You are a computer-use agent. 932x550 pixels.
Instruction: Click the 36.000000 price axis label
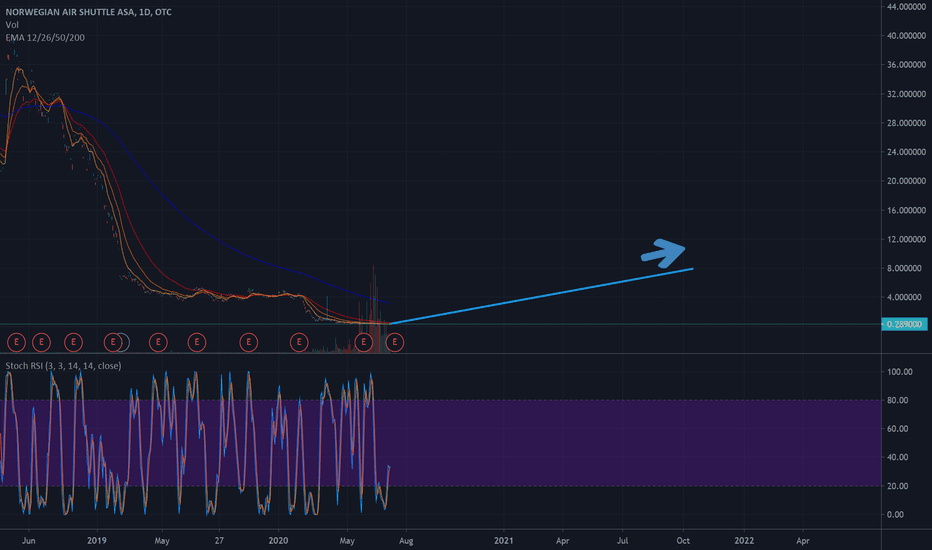point(906,65)
